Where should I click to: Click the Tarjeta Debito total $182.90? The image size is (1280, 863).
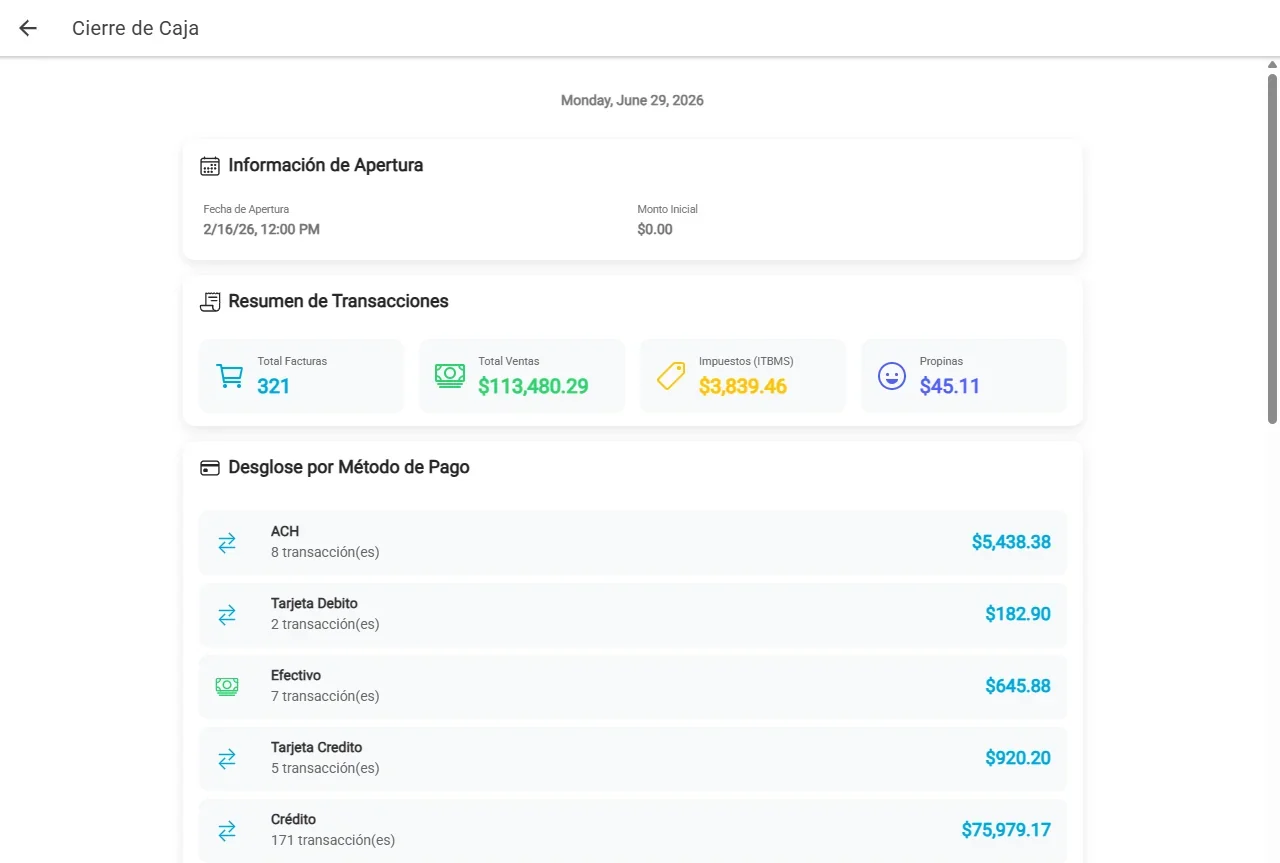coord(1018,614)
